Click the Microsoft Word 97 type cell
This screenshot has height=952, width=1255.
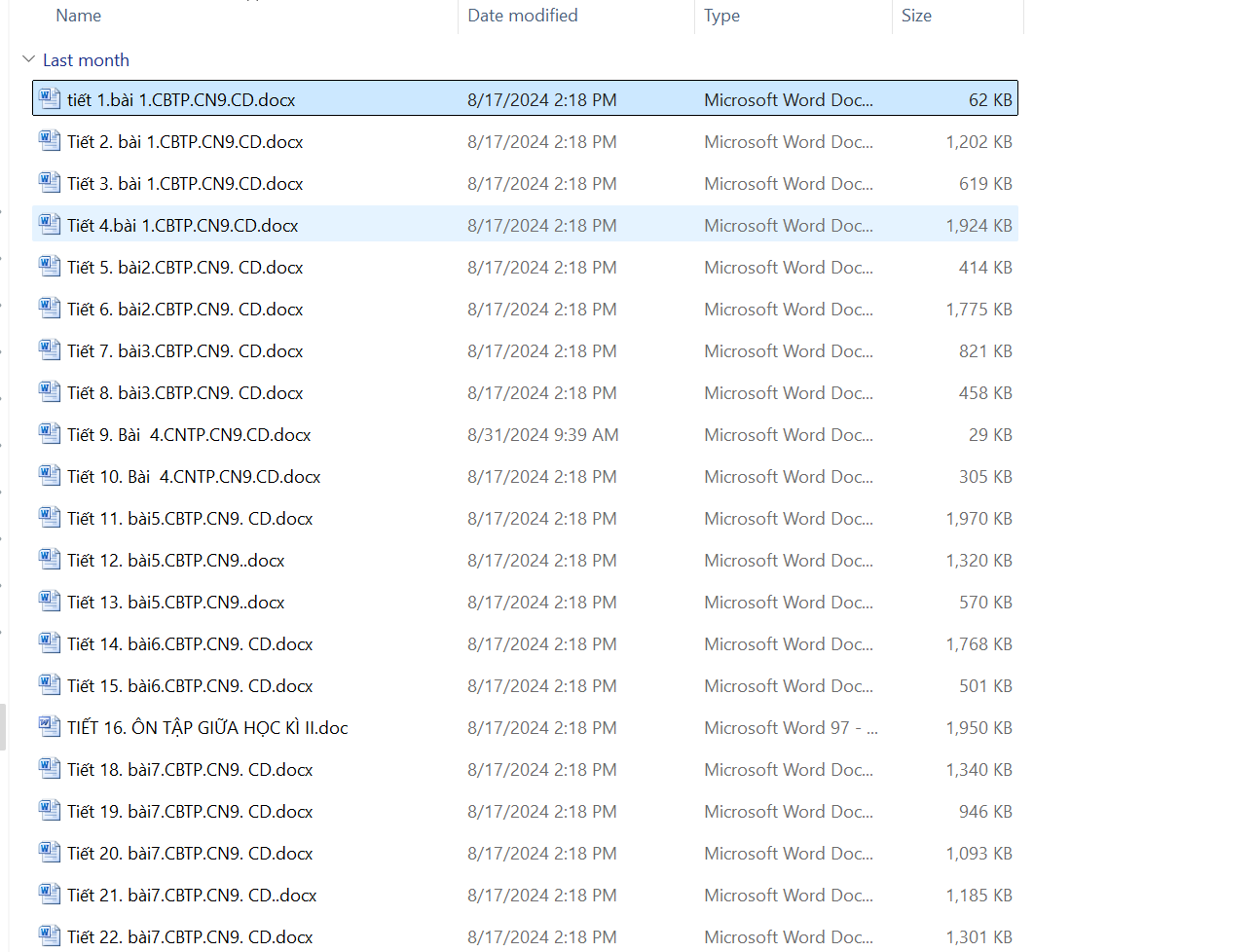(791, 728)
